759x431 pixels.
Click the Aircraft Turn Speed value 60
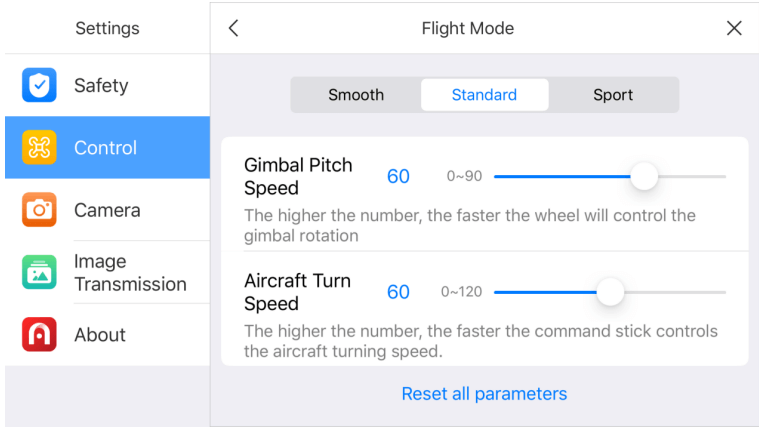coord(398,292)
